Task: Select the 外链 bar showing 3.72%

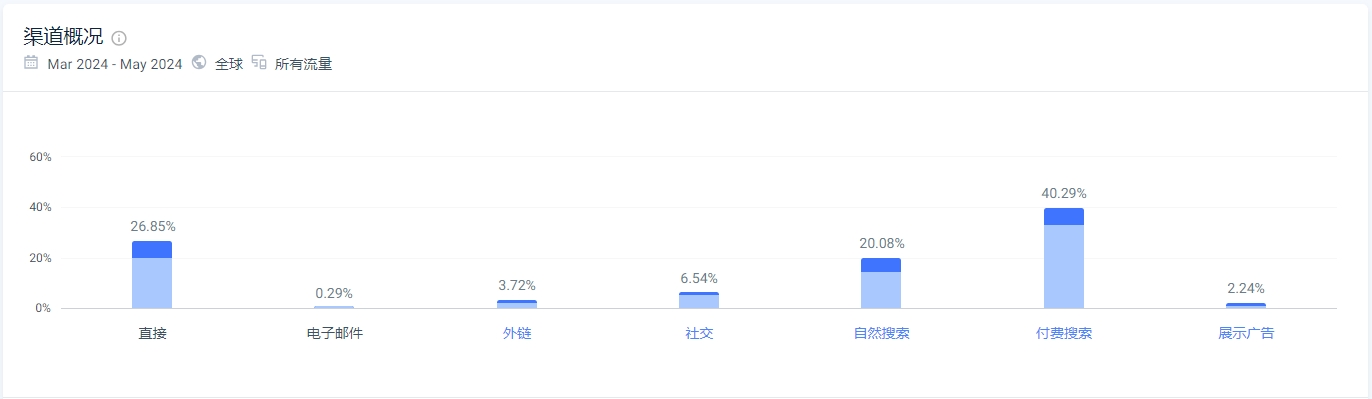Action: pyautogui.click(x=517, y=304)
